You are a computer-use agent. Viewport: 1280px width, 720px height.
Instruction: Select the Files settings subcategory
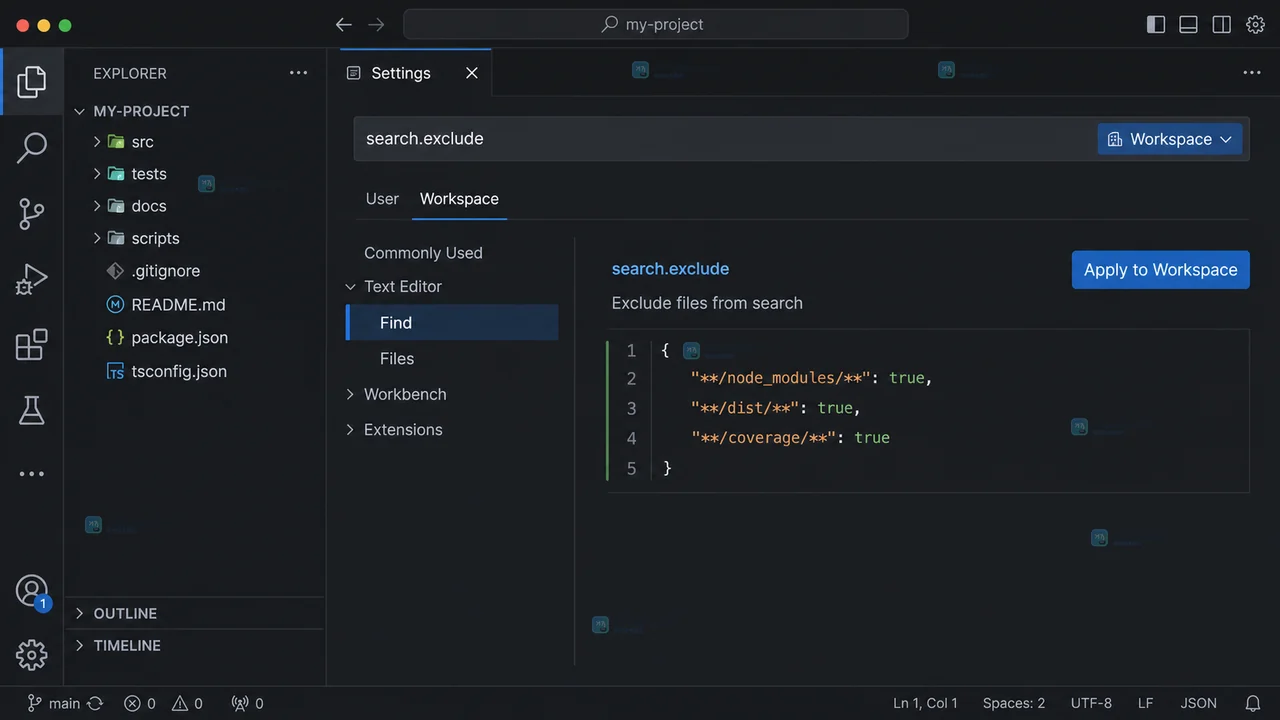397,358
